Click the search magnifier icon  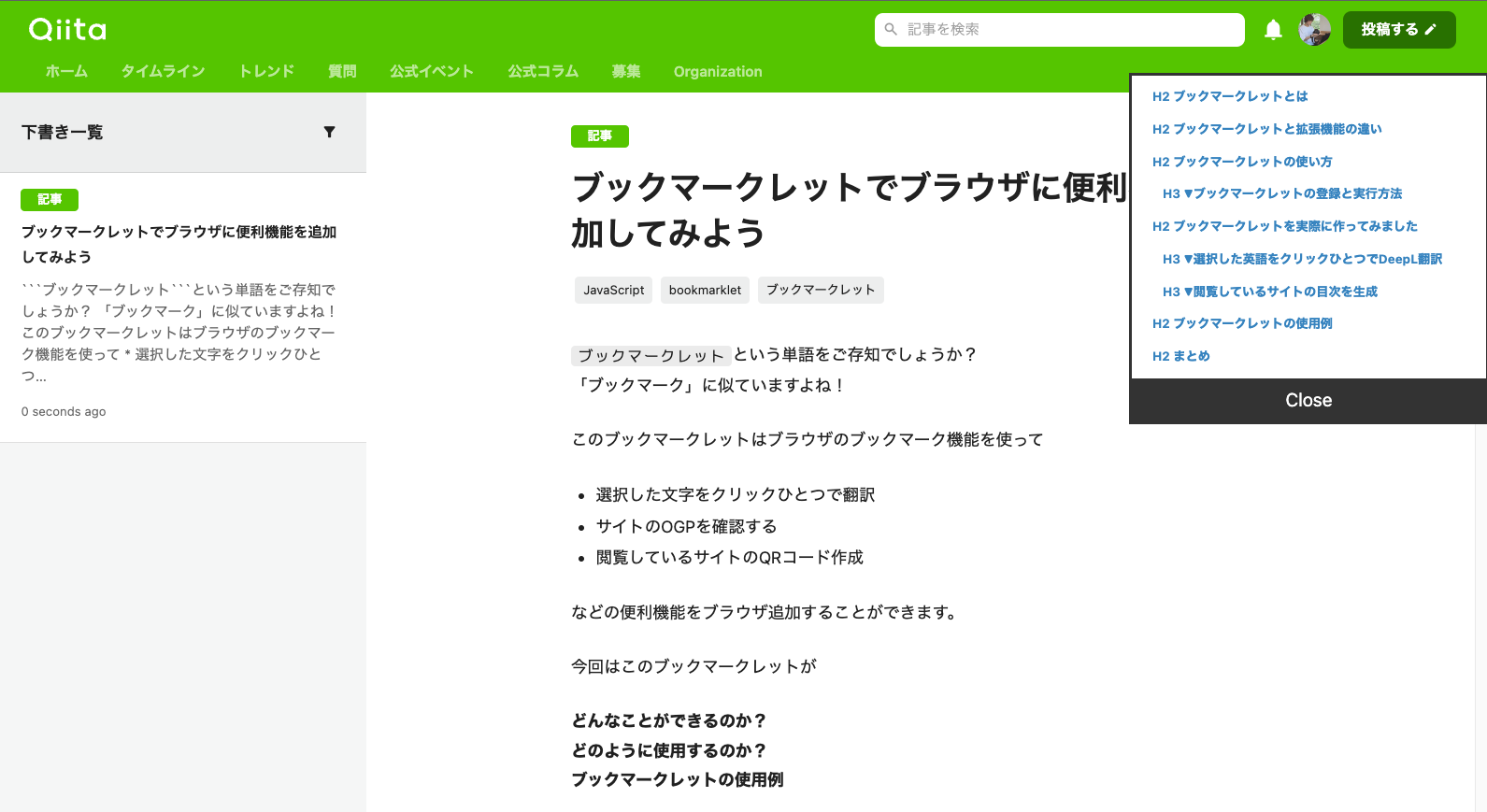coord(891,30)
